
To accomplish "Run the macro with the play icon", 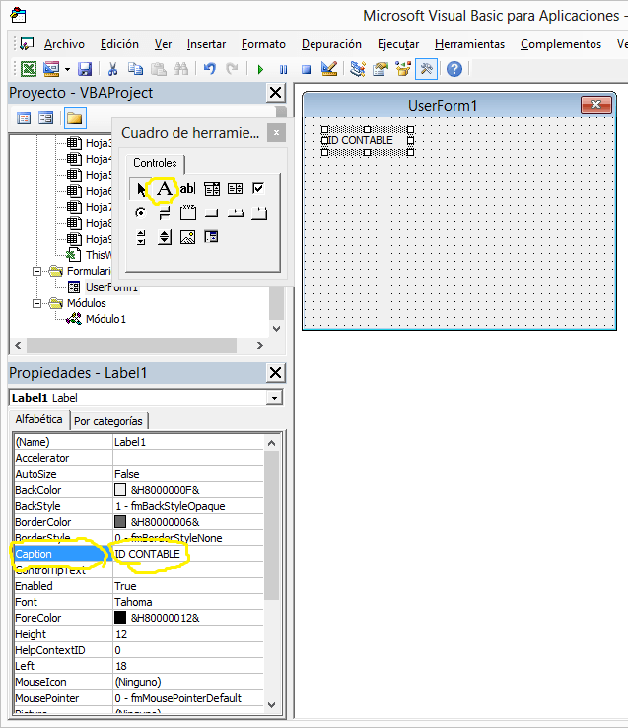I will click(x=260, y=69).
